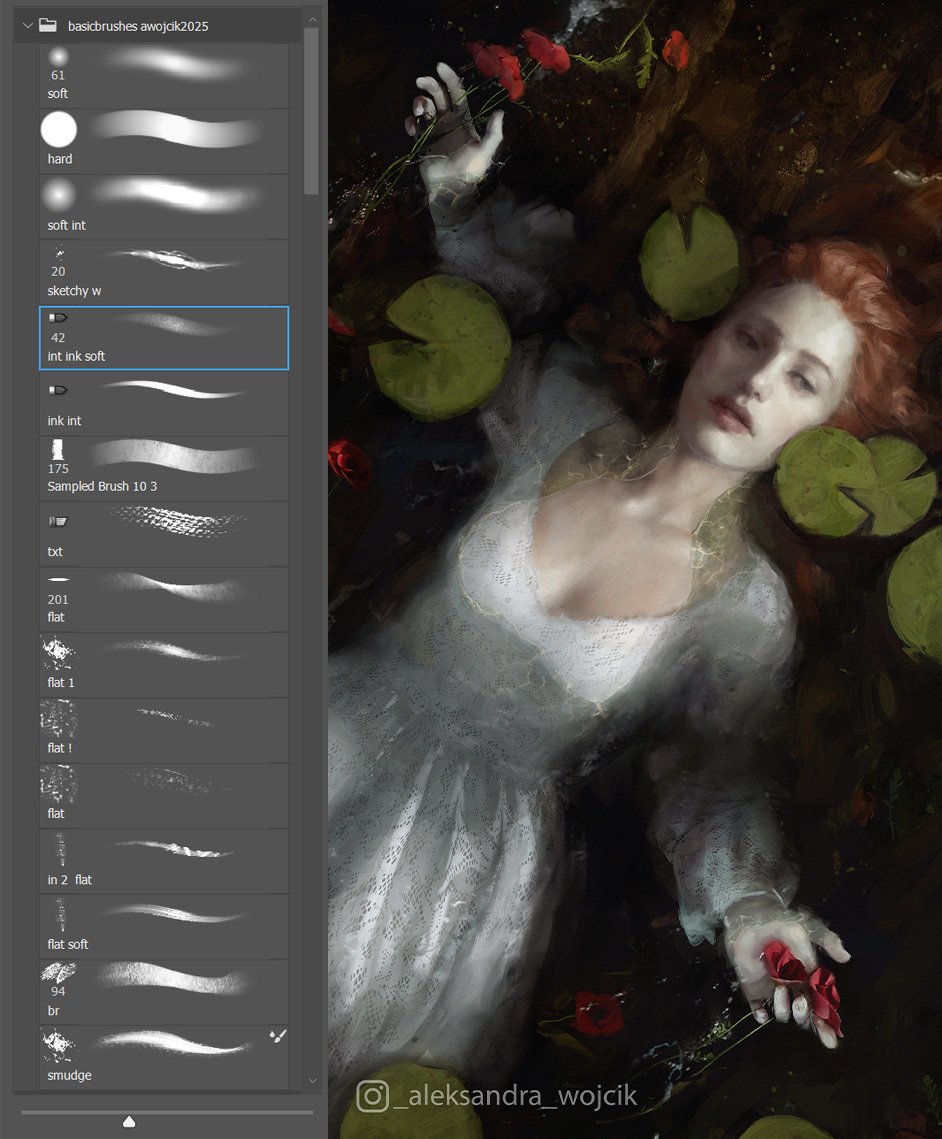Select the ink int pencil-tip icon
This screenshot has width=942, height=1139.
tap(57, 390)
